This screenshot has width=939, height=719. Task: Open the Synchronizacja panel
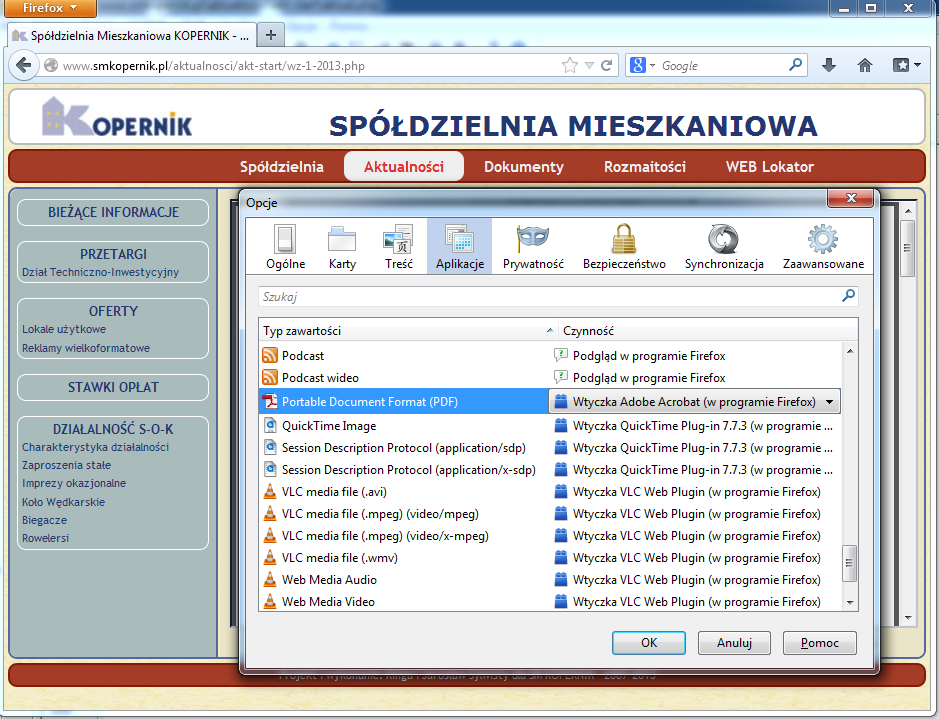pos(724,247)
